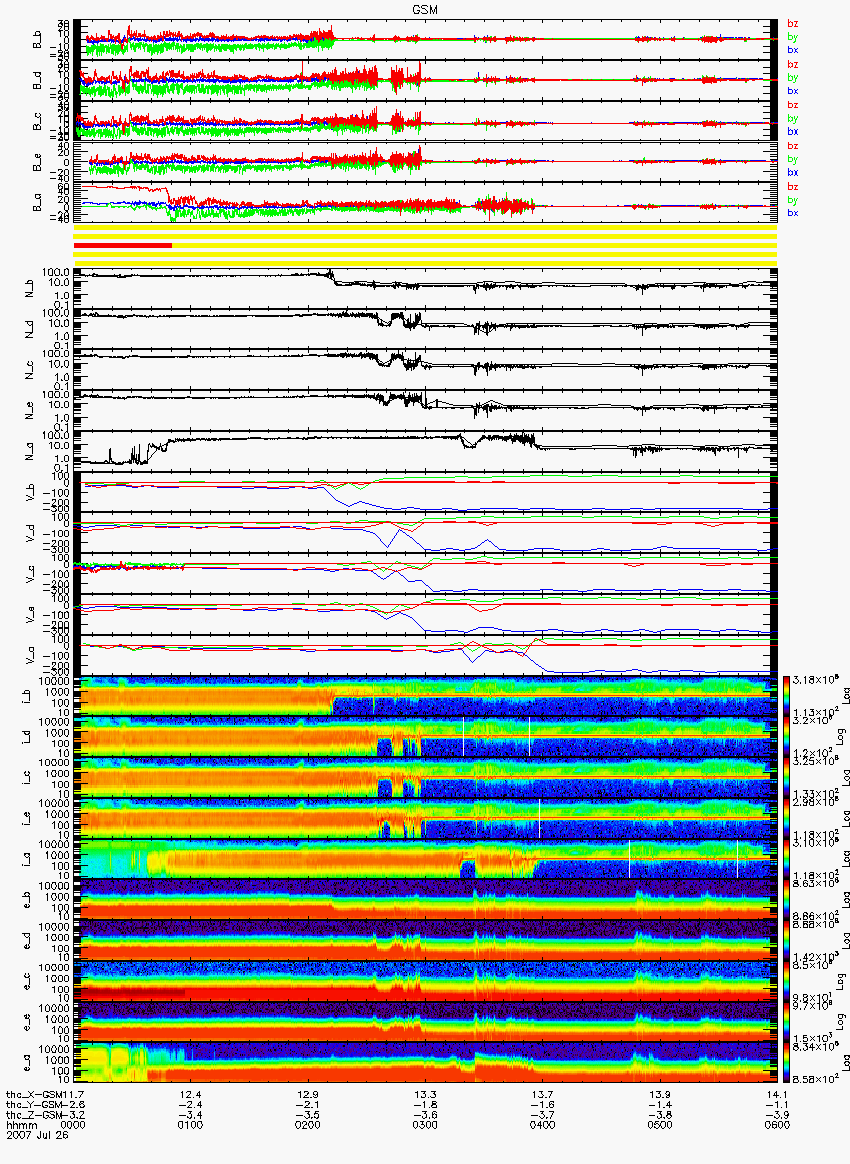Image resolution: width=850 pixels, height=1164 pixels.
Task: Click the e_b electron spectrogram label
Action: pos(25,900)
